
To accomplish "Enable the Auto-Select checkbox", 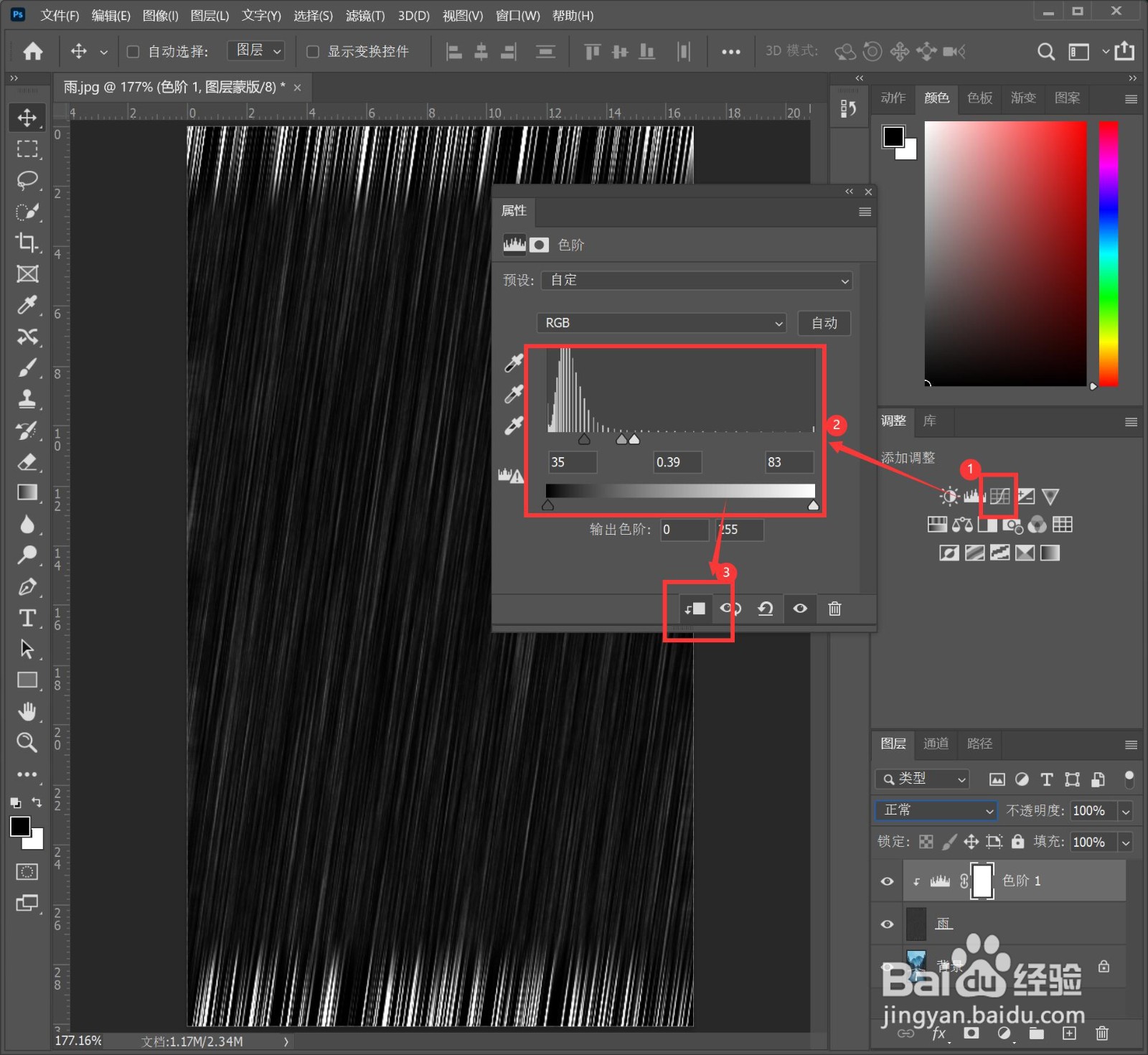I will [133, 52].
